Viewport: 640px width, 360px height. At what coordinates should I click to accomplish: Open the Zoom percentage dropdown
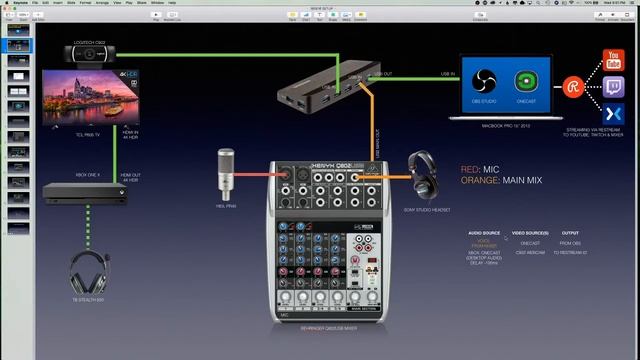[23, 16]
